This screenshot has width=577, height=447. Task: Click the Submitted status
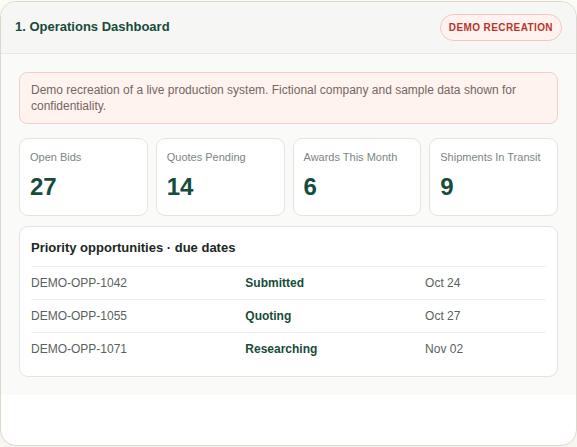(275, 283)
